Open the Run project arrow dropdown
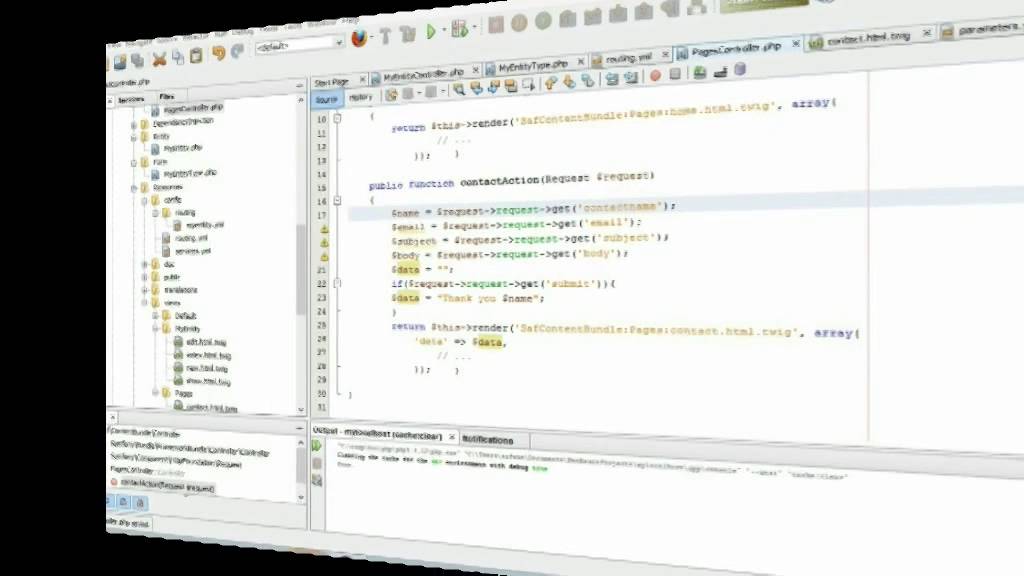The height and width of the screenshot is (576, 1024). pos(443,30)
